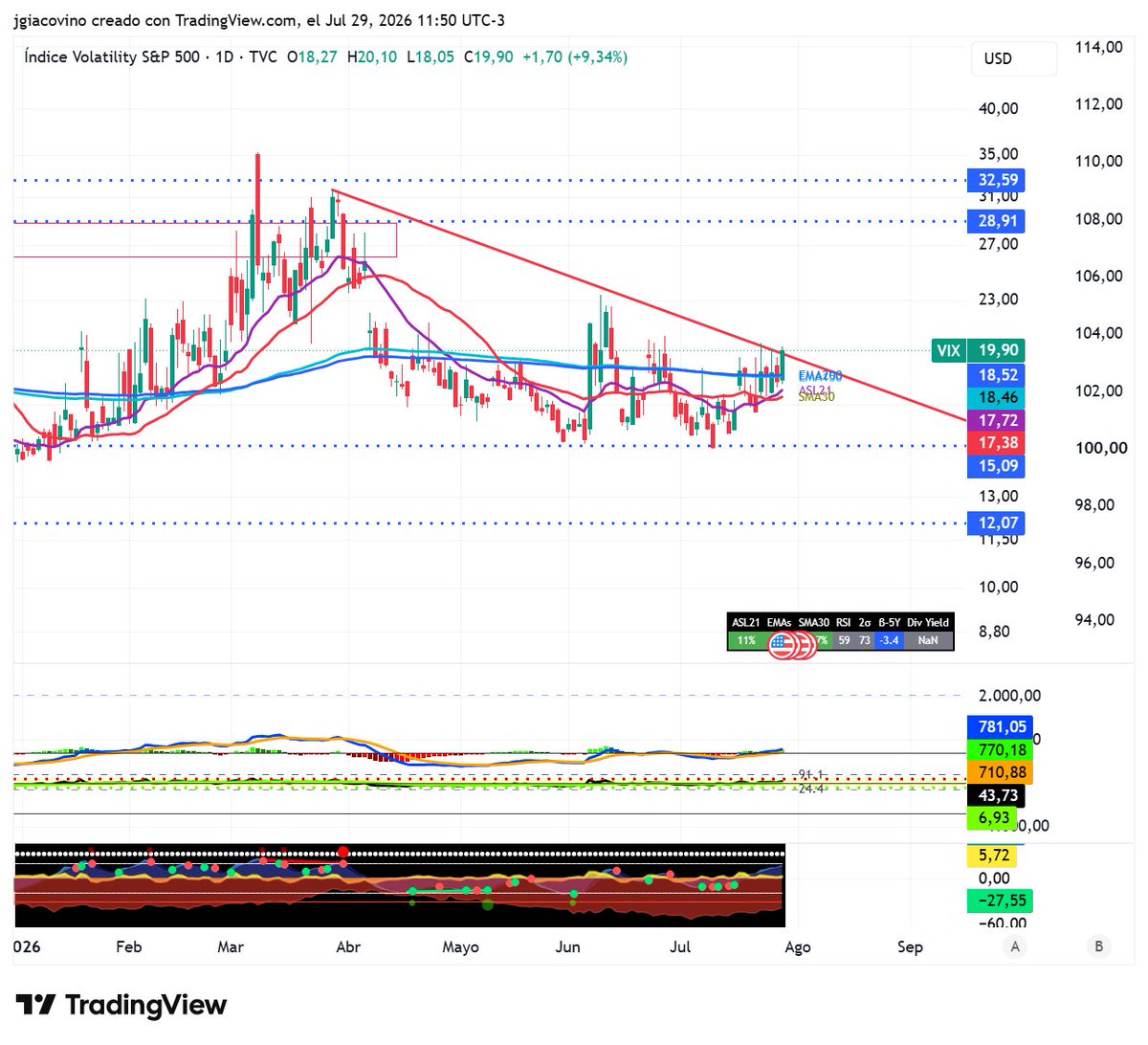This screenshot has width=1148, height=1045.
Task: Select the purple 17,72 value label
Action: [998, 420]
